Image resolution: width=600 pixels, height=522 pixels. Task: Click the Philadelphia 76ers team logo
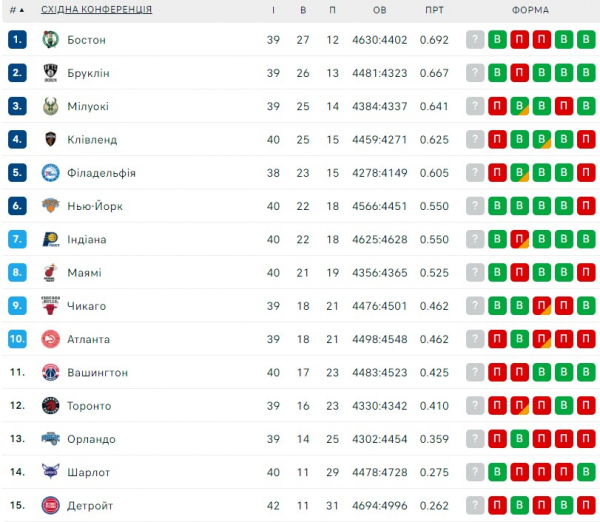click(51, 173)
